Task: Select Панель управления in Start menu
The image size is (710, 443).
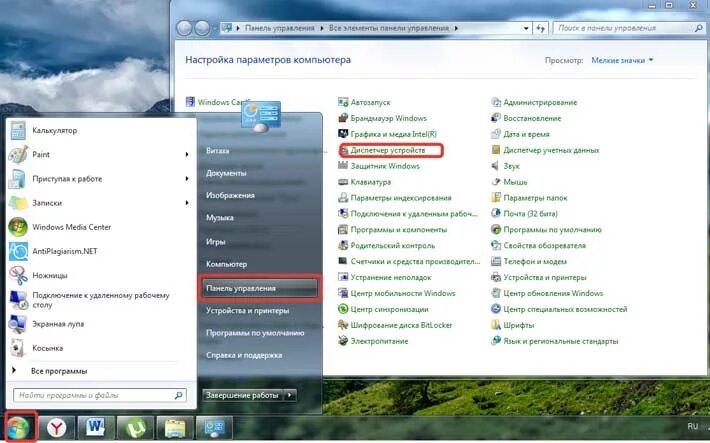Action: pyautogui.click(x=259, y=288)
